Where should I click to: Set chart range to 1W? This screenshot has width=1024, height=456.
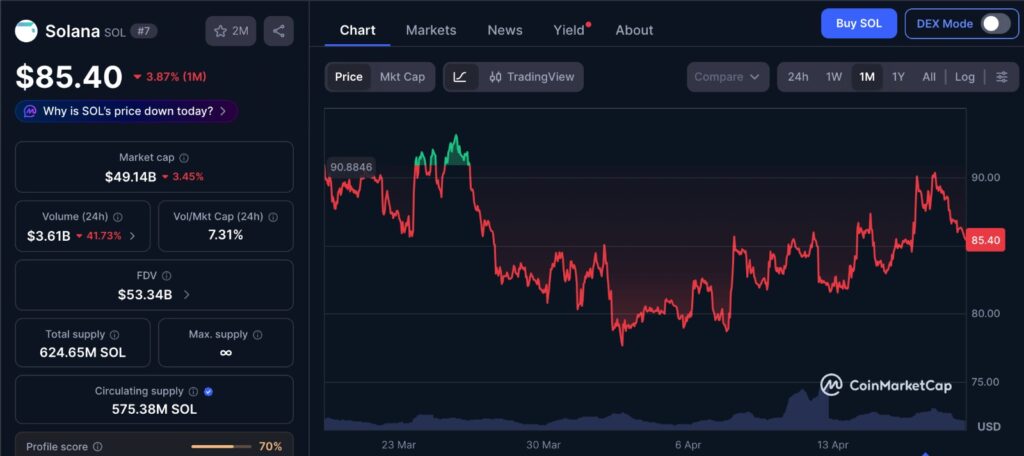(x=834, y=77)
